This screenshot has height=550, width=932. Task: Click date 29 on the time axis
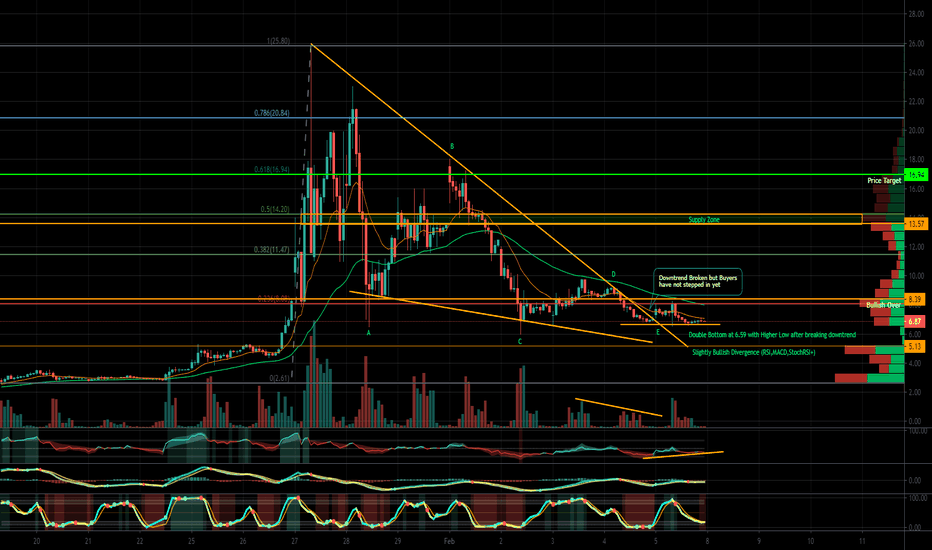point(398,541)
